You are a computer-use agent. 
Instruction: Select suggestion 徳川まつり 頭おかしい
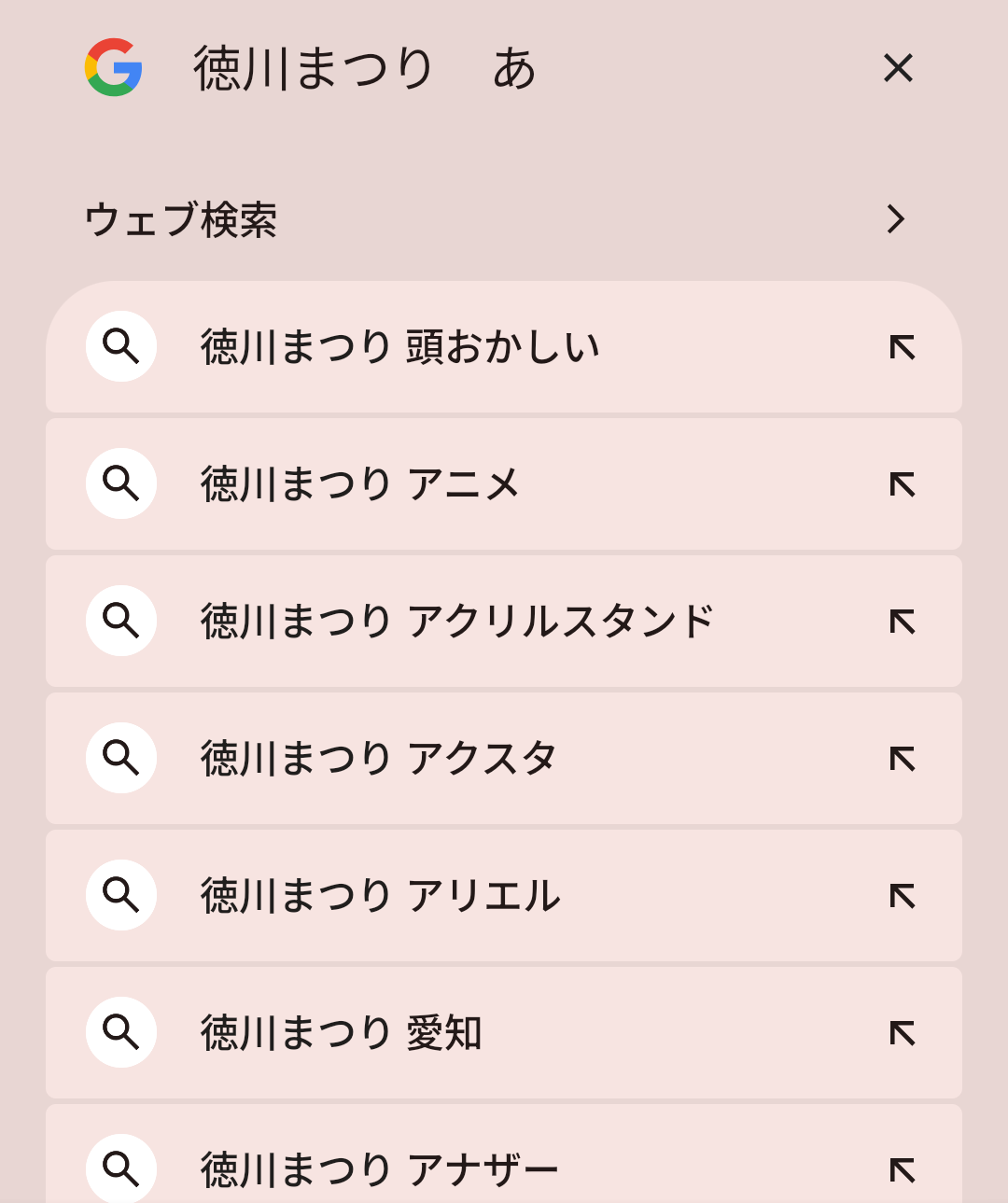399,347
